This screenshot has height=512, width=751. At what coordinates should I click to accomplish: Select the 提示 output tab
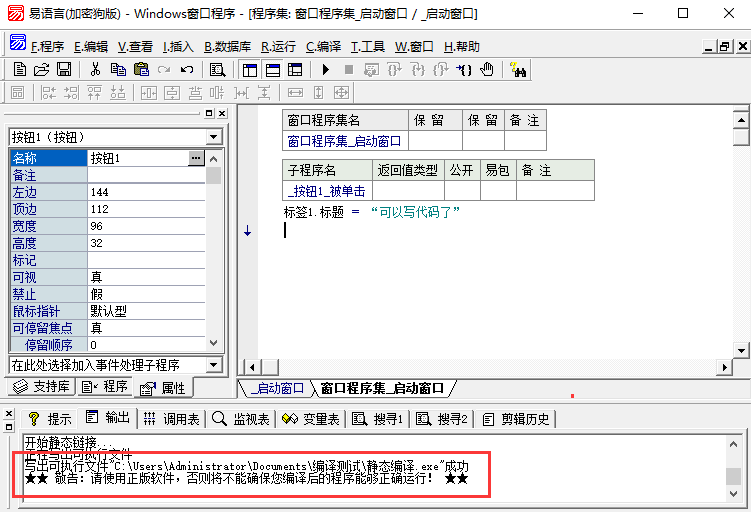tap(50, 418)
